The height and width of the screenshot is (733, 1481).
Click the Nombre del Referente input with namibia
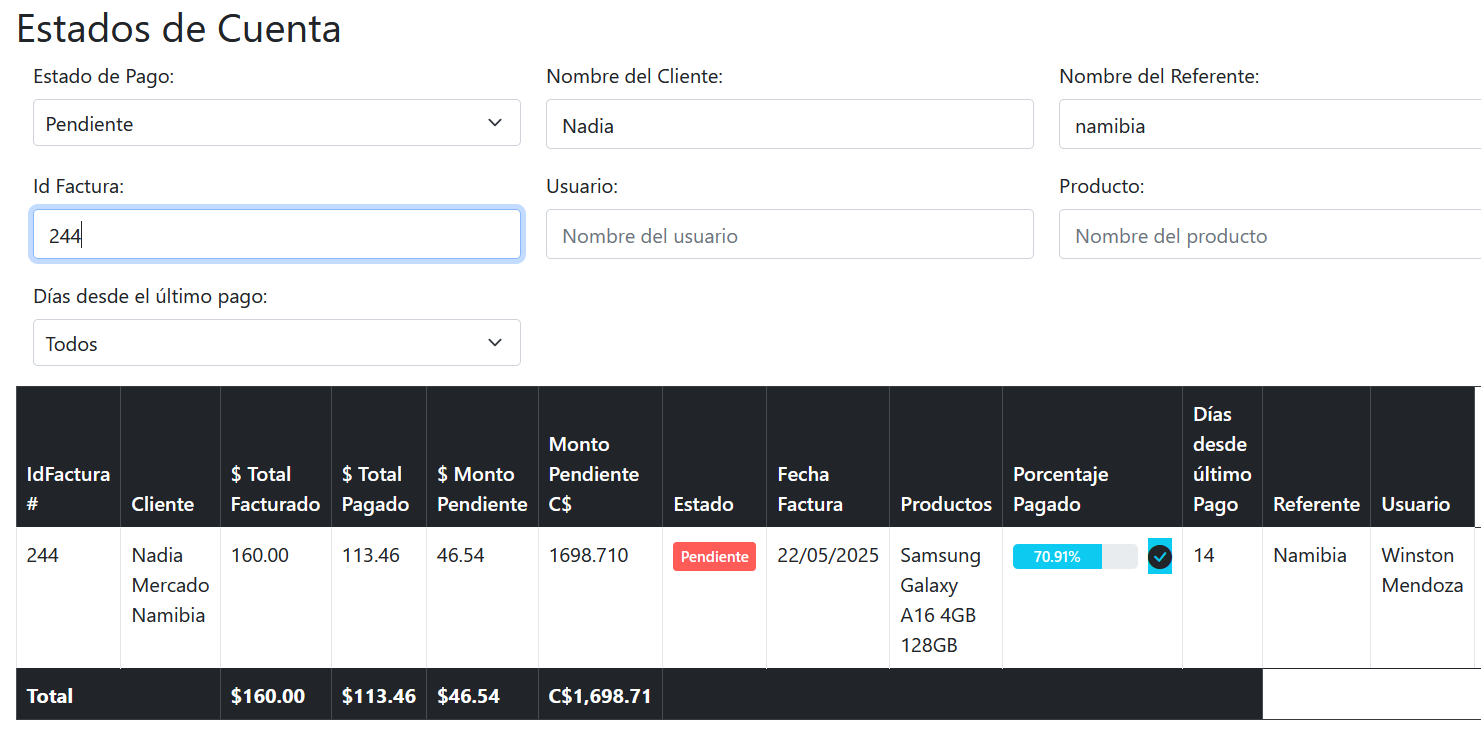click(x=1268, y=125)
